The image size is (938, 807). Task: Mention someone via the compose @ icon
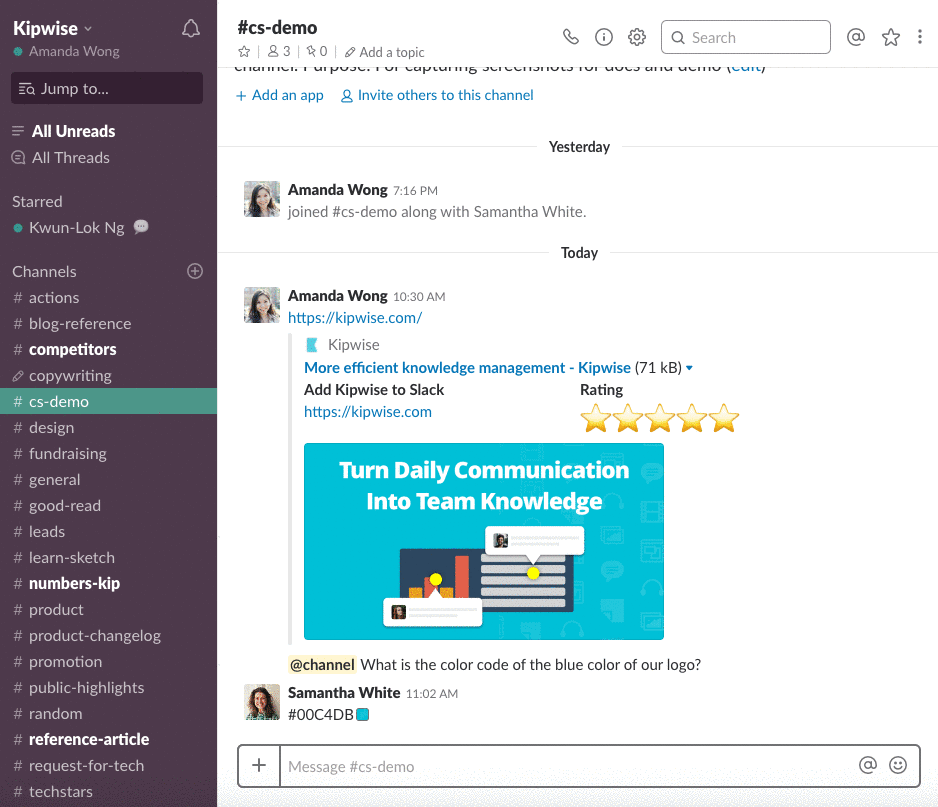(867, 765)
